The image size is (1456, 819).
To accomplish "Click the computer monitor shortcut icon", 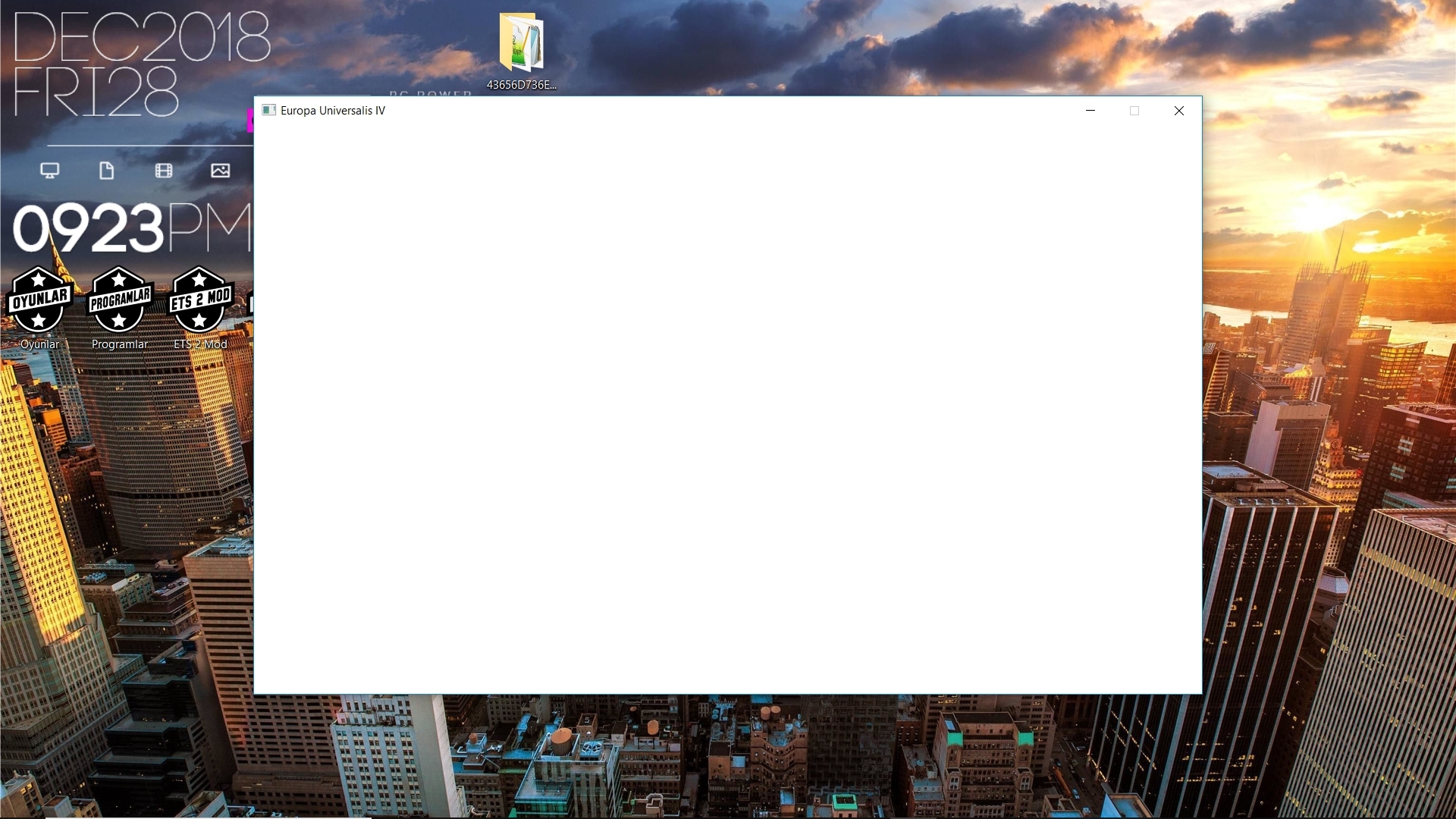I will 50,171.
